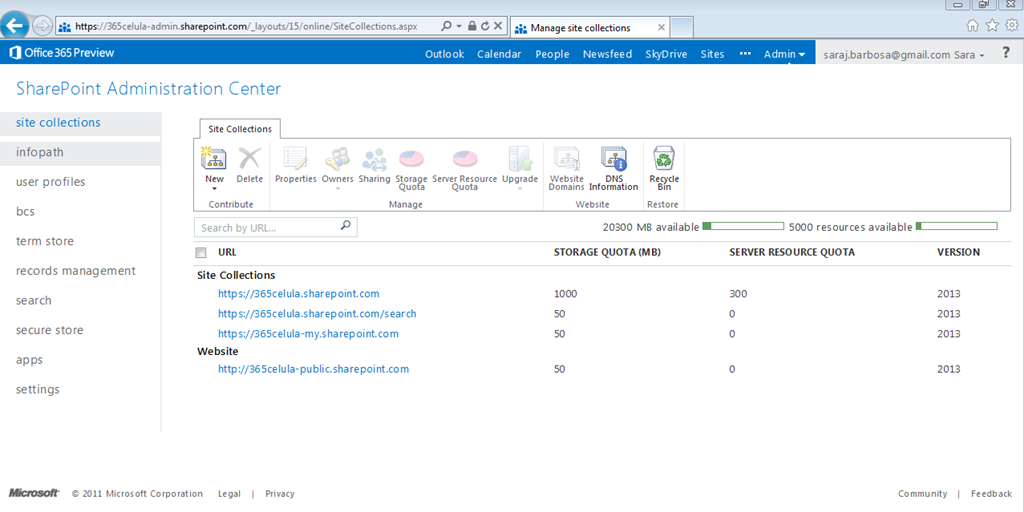Click the Privacy footer link
The height and width of the screenshot is (512, 1024).
click(280, 494)
